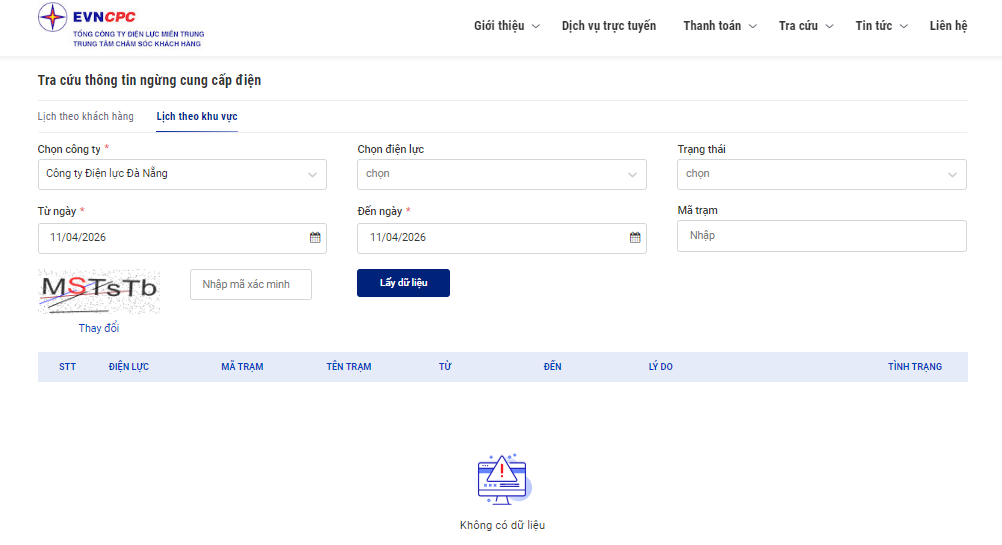
Task: Open Dịch vụ trực tuyến menu item
Action: (x=609, y=26)
